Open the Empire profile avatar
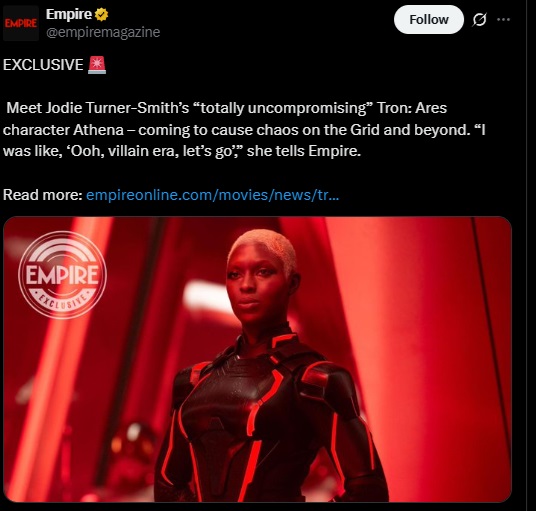The image size is (536, 511). [x=21, y=23]
